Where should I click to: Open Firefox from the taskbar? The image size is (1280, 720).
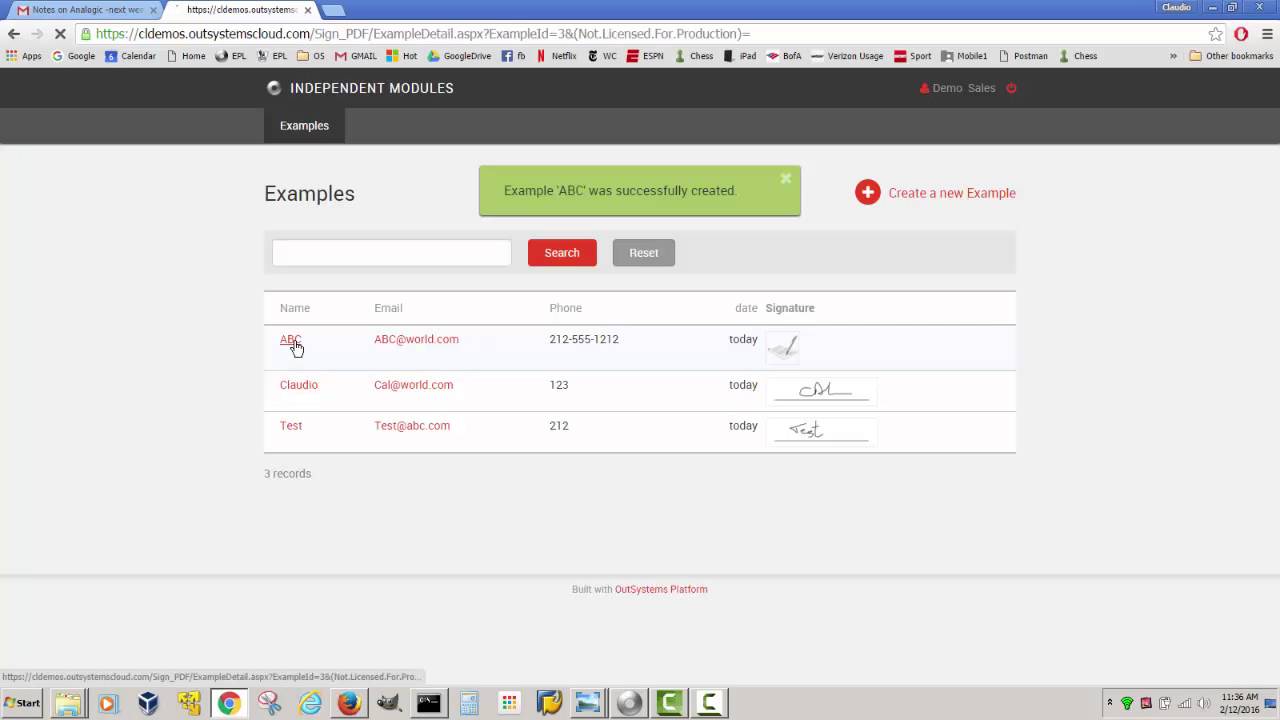pos(349,704)
